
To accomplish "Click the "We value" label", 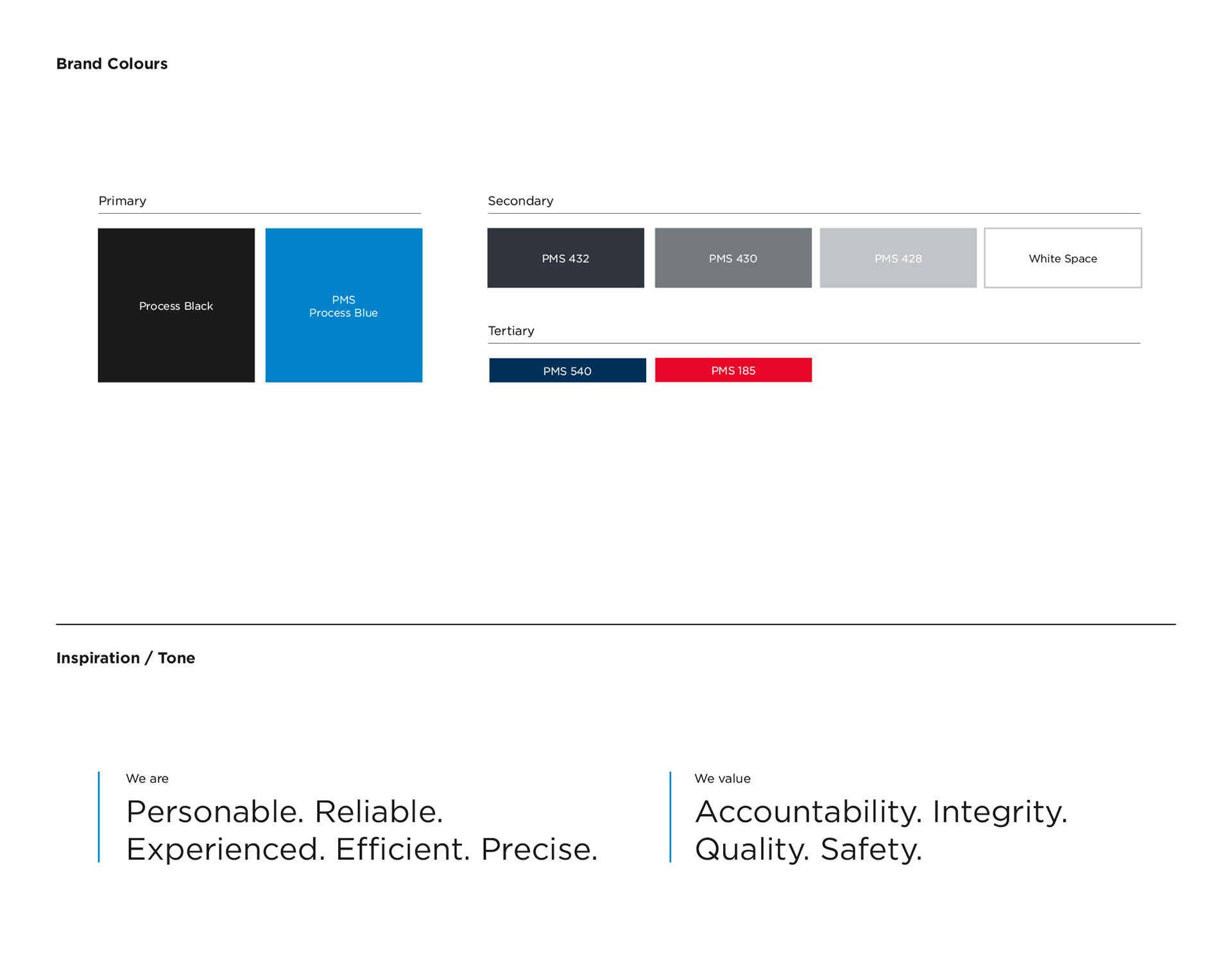I will pyautogui.click(x=722, y=778).
